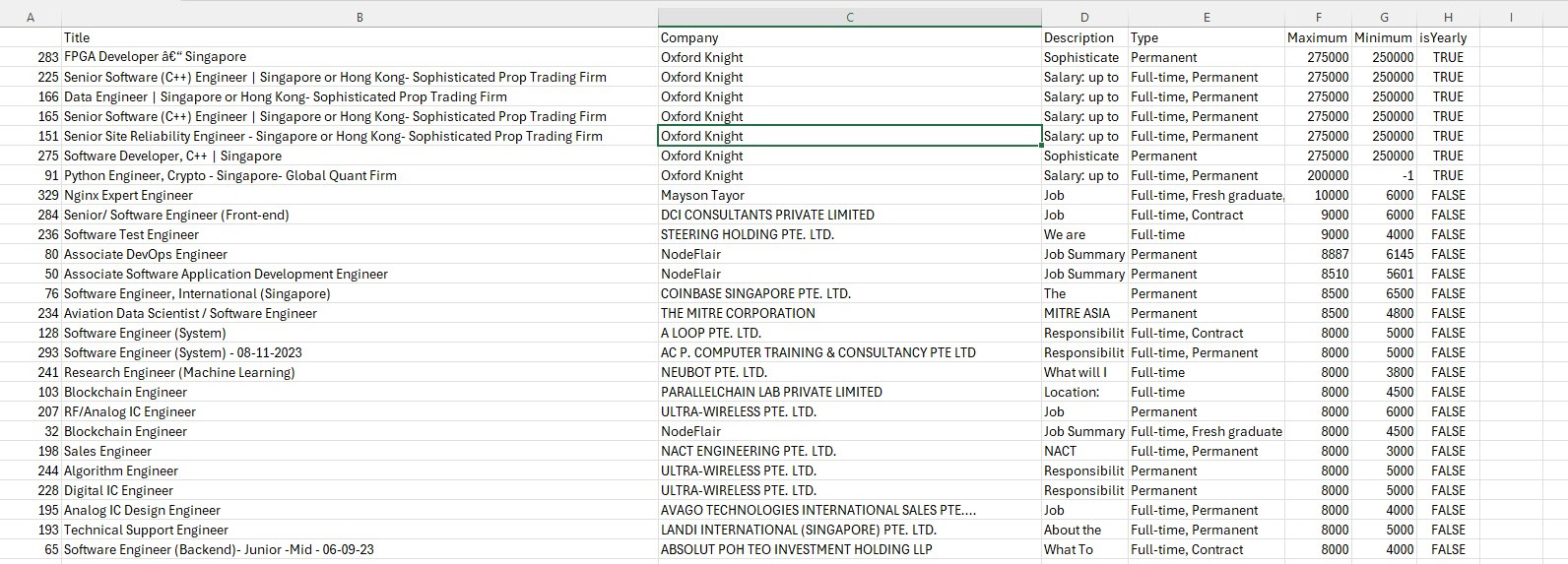Click the empty column I header
The image size is (1568, 564).
pos(1510,17)
